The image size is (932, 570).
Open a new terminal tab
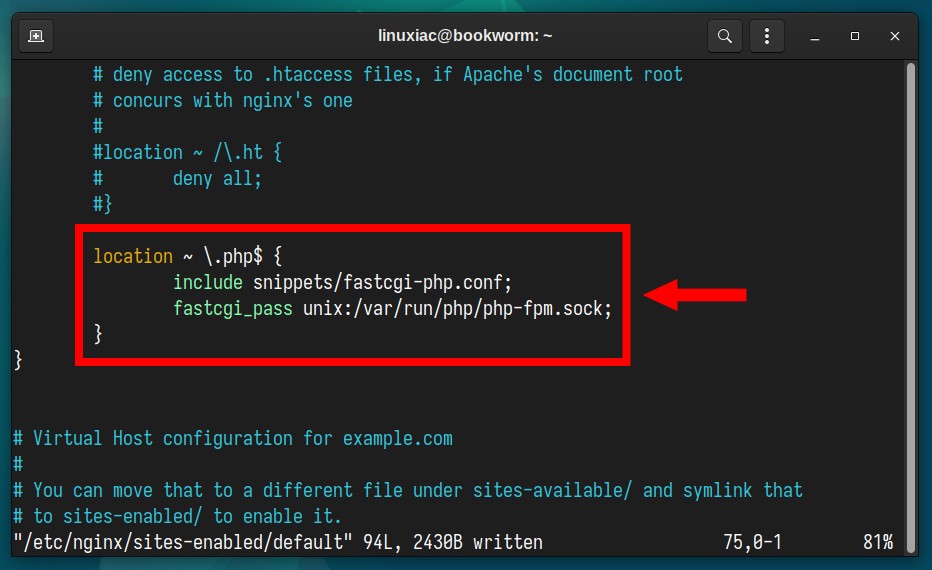[x=36, y=36]
